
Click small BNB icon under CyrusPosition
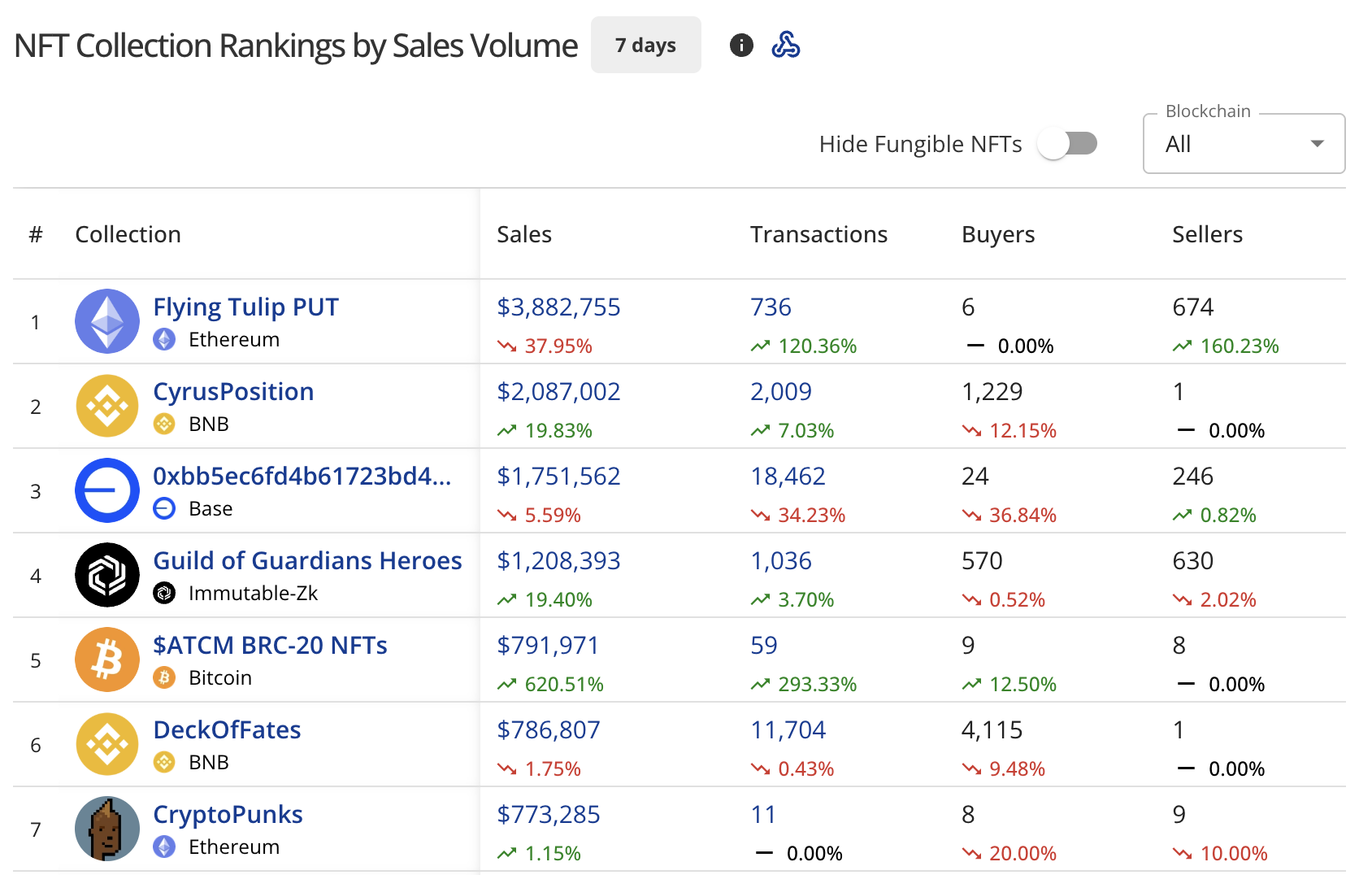pos(164,424)
